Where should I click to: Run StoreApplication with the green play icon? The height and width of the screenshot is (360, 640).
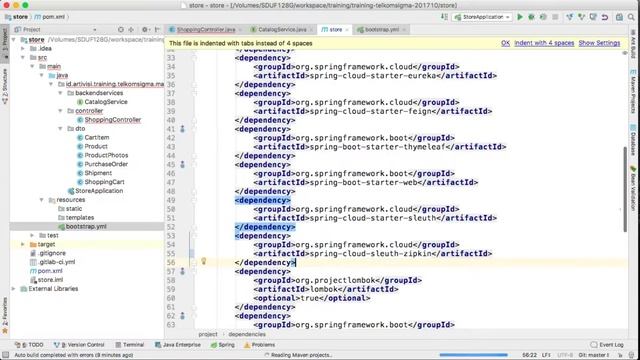520,17
